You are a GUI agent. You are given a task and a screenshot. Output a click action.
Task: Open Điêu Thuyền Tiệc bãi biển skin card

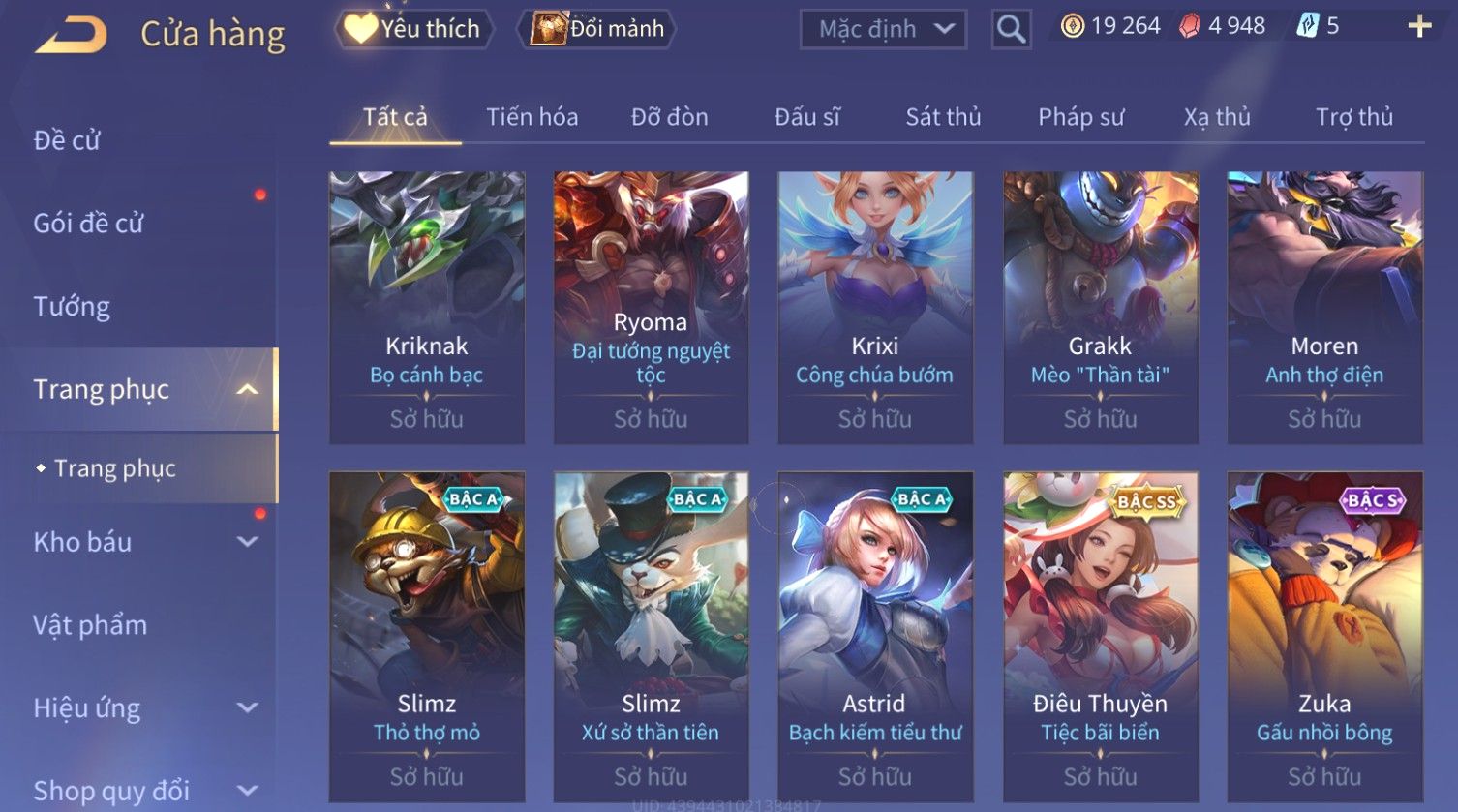[x=1100, y=636]
